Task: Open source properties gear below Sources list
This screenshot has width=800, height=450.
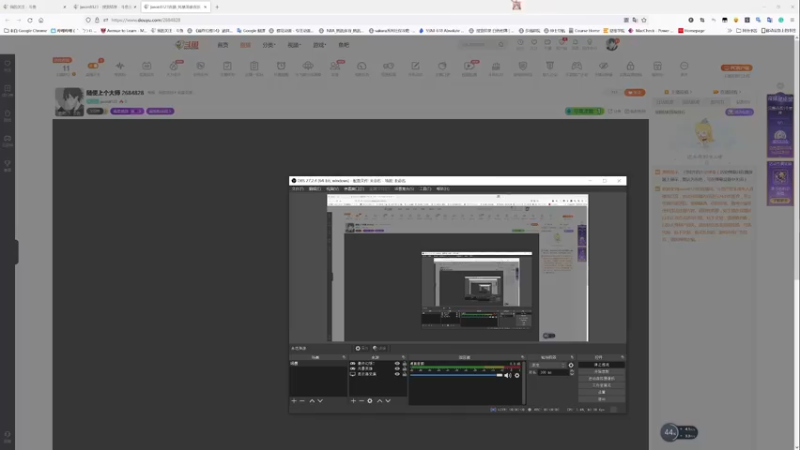Action: pos(370,401)
